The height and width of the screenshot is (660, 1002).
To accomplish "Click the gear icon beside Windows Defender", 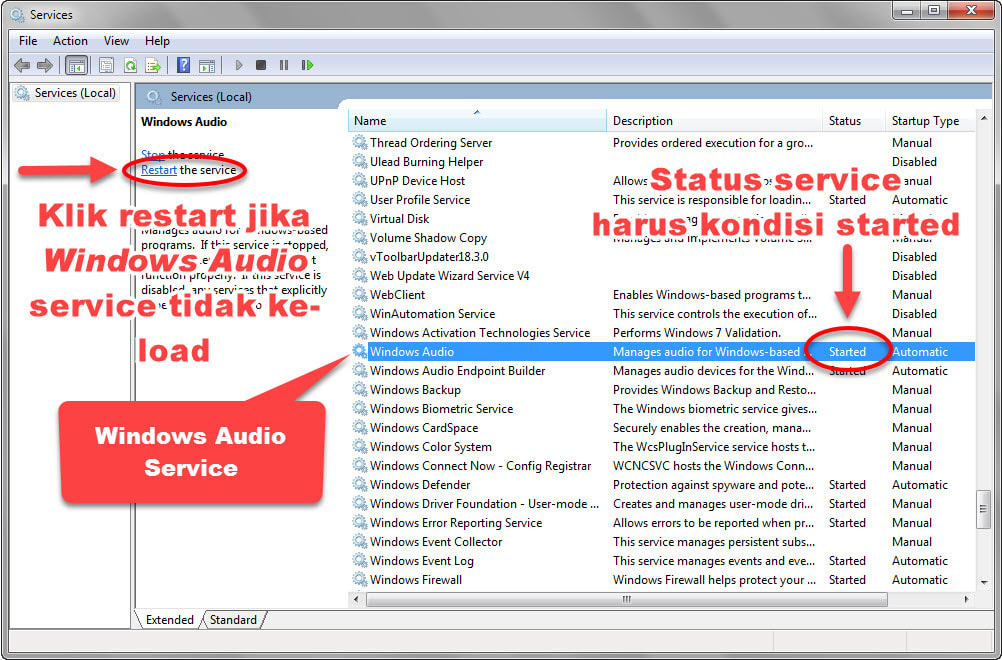I will tap(360, 485).
